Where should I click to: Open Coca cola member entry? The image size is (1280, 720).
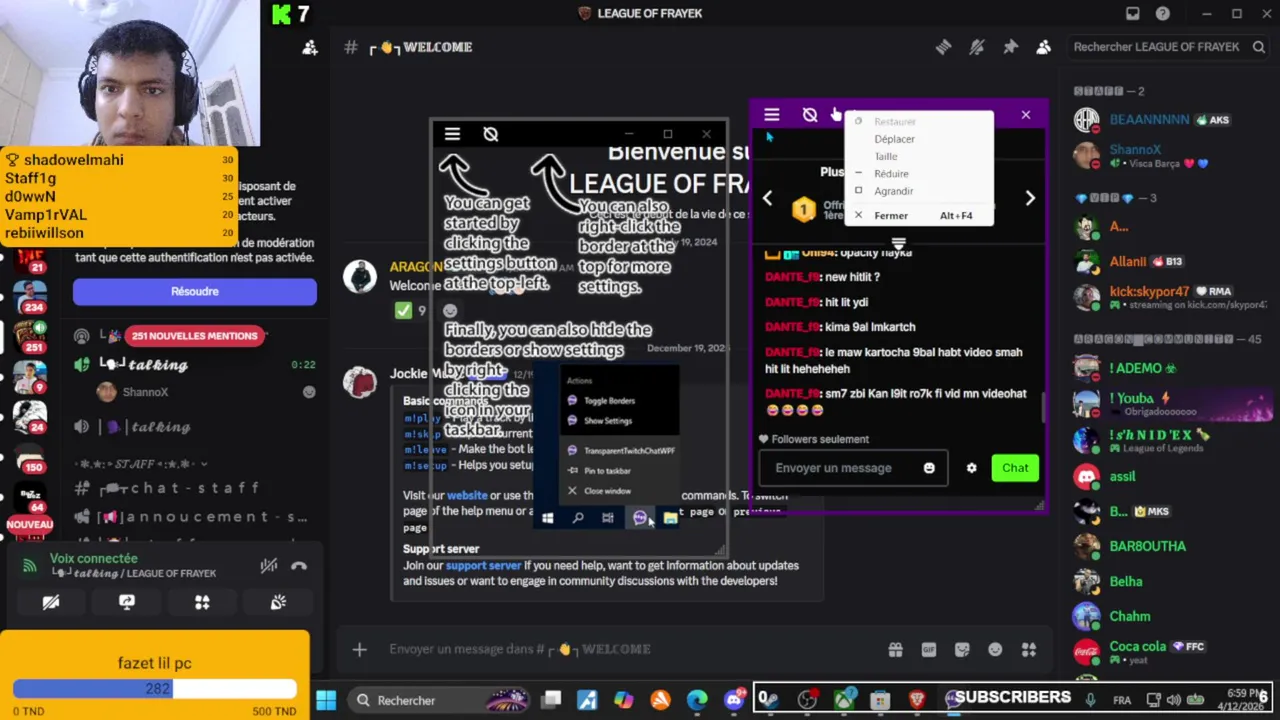1170,651
